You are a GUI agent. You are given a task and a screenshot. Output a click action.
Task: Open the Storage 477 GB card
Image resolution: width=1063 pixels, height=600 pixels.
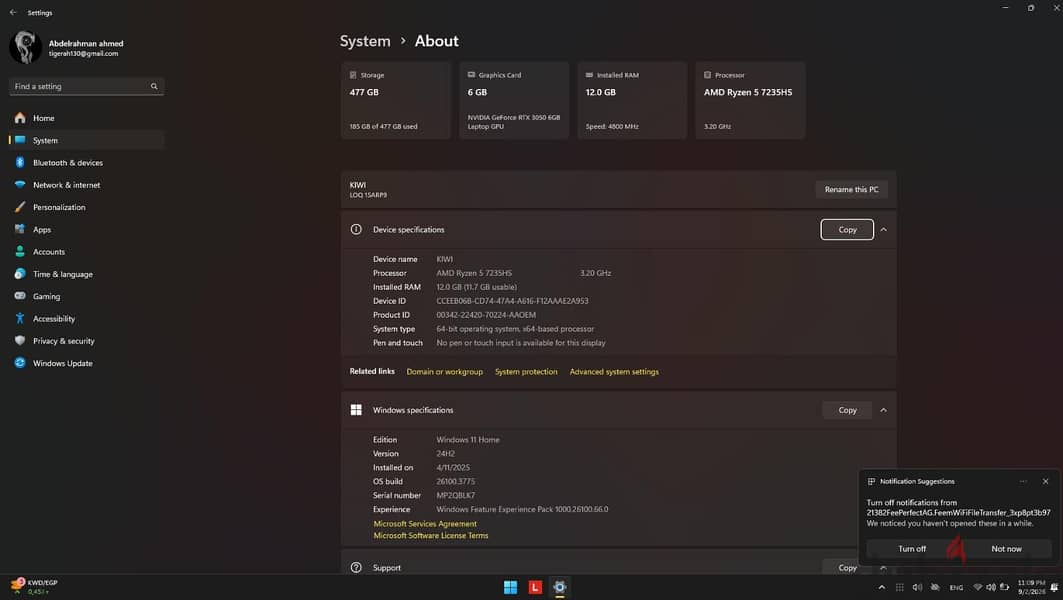tap(396, 100)
